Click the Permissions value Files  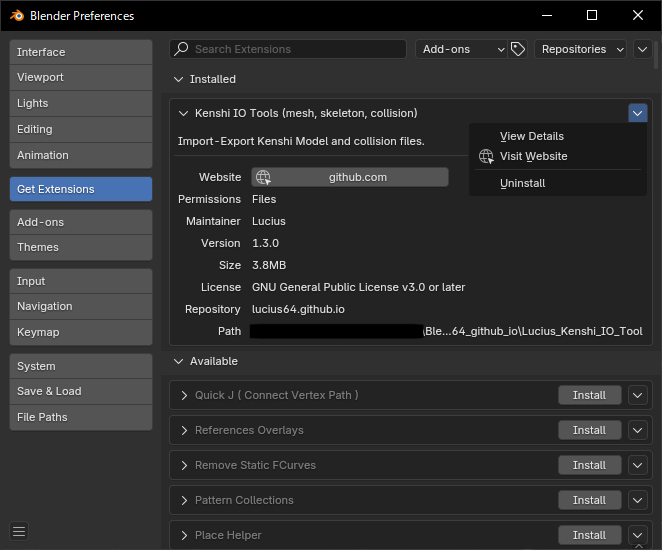pos(264,199)
